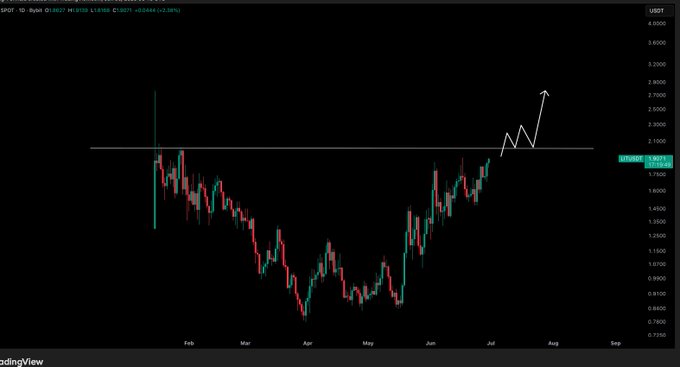The width and height of the screenshot is (680, 367).
Task: Click the Jun label on time axis
Action: pyautogui.click(x=430, y=343)
